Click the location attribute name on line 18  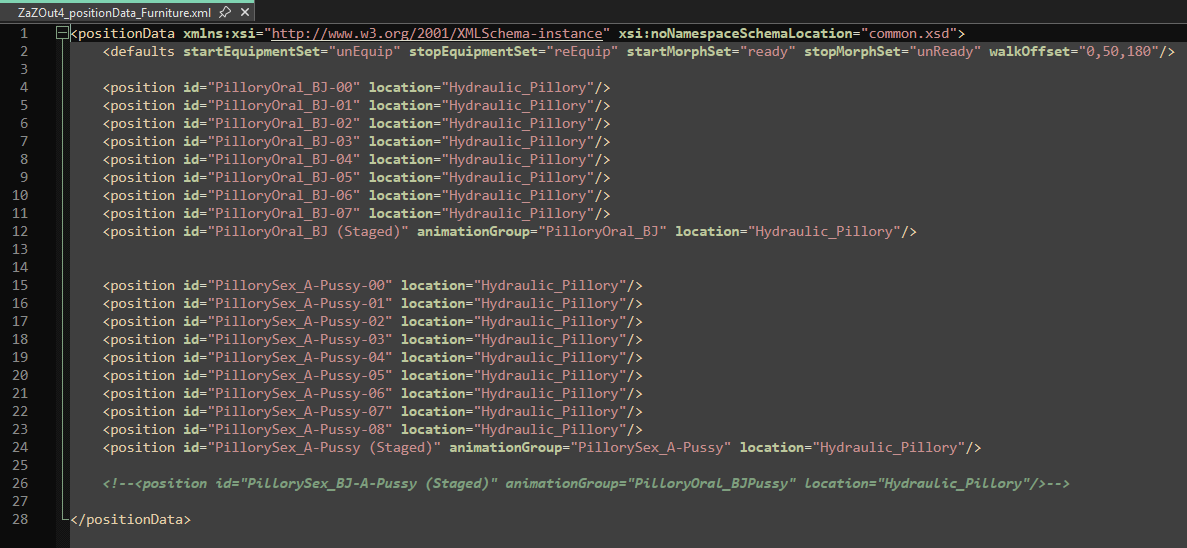pos(433,339)
